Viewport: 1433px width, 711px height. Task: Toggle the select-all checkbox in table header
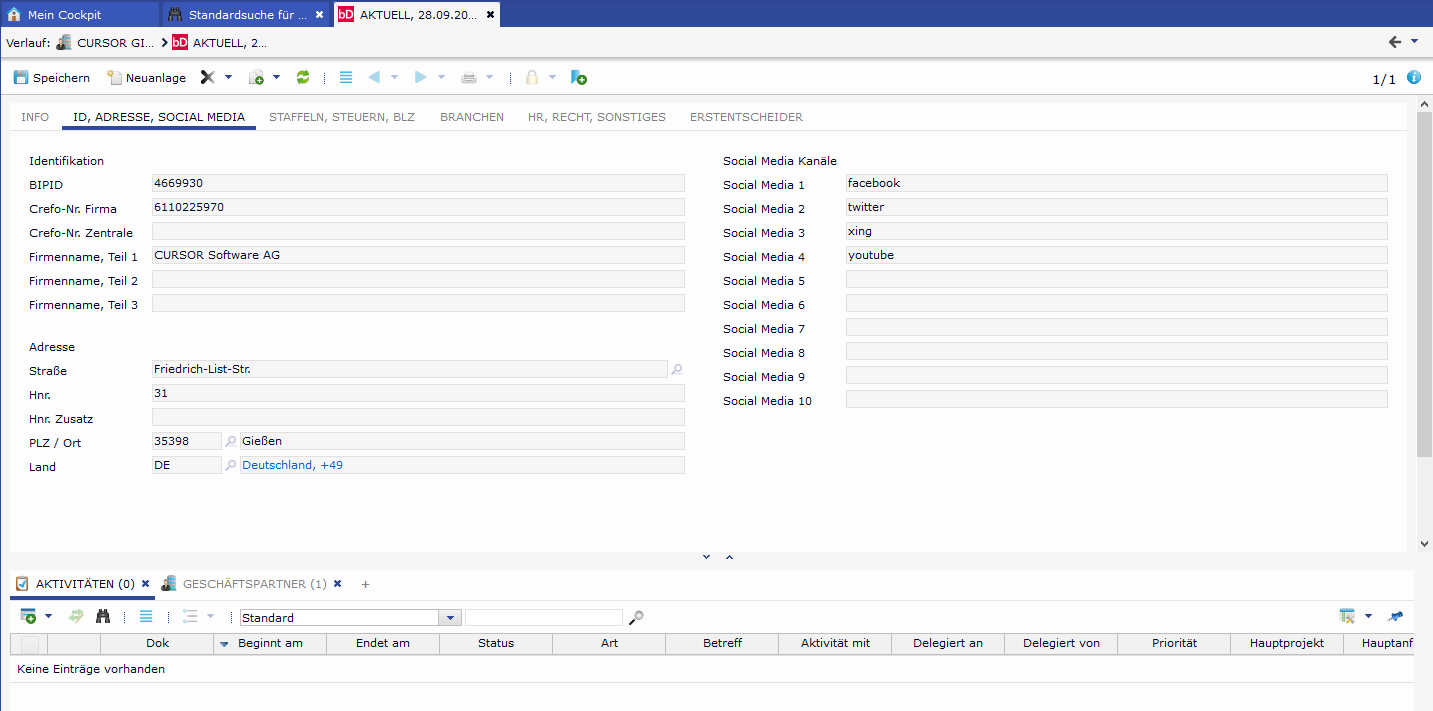(x=29, y=644)
